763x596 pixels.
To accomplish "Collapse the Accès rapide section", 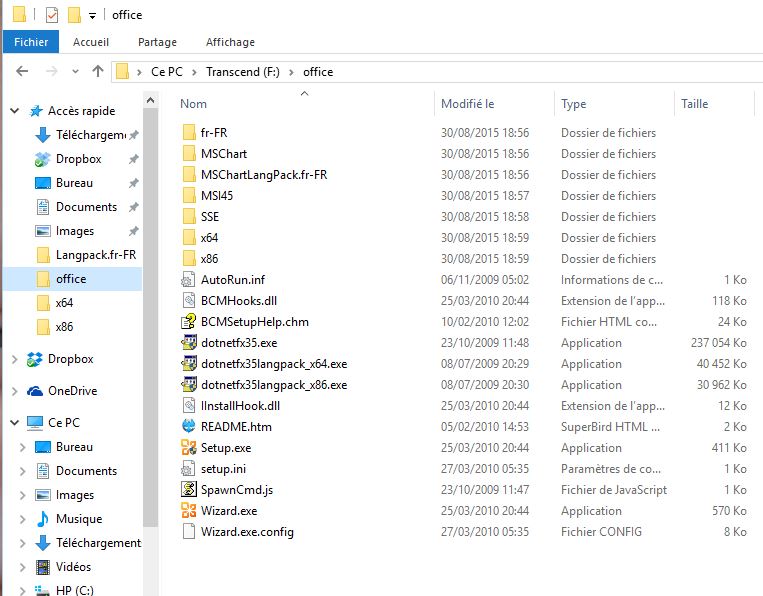I will 14,111.
